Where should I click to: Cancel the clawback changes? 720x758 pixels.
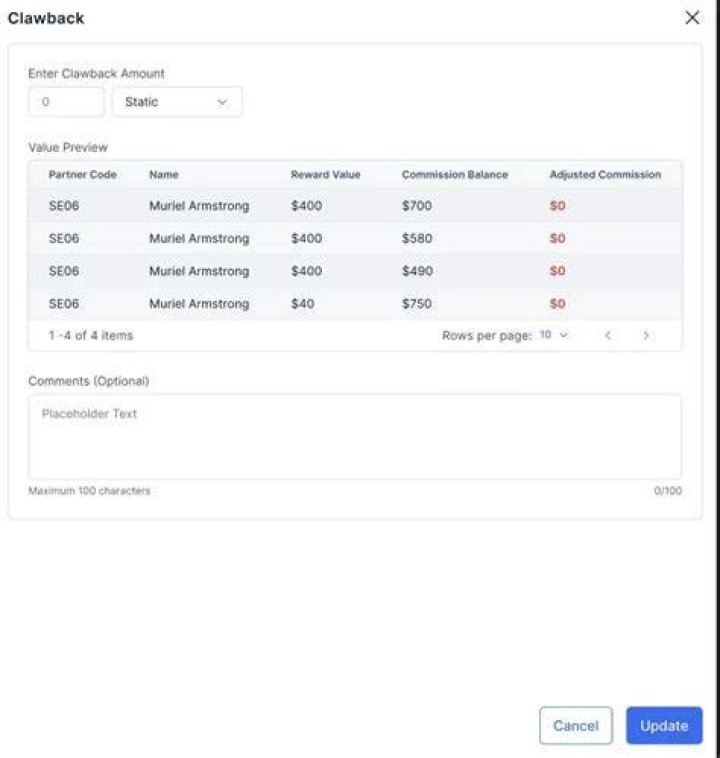pyautogui.click(x=576, y=725)
